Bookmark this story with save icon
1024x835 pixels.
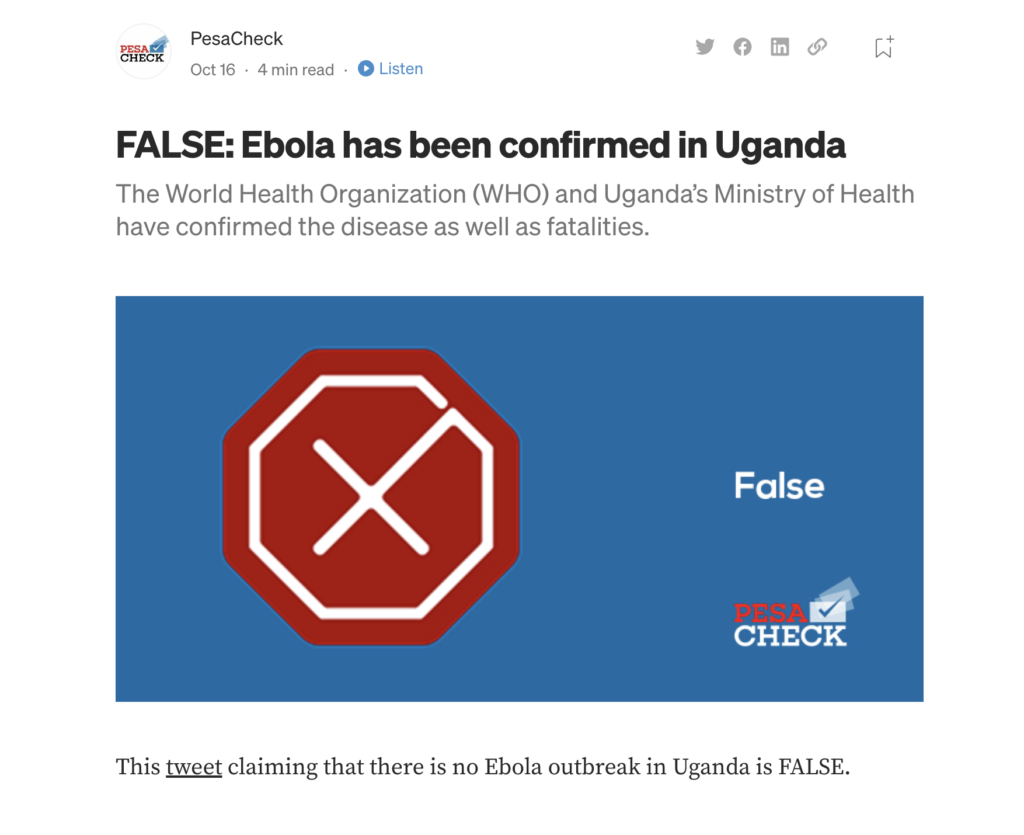pyautogui.click(x=884, y=47)
